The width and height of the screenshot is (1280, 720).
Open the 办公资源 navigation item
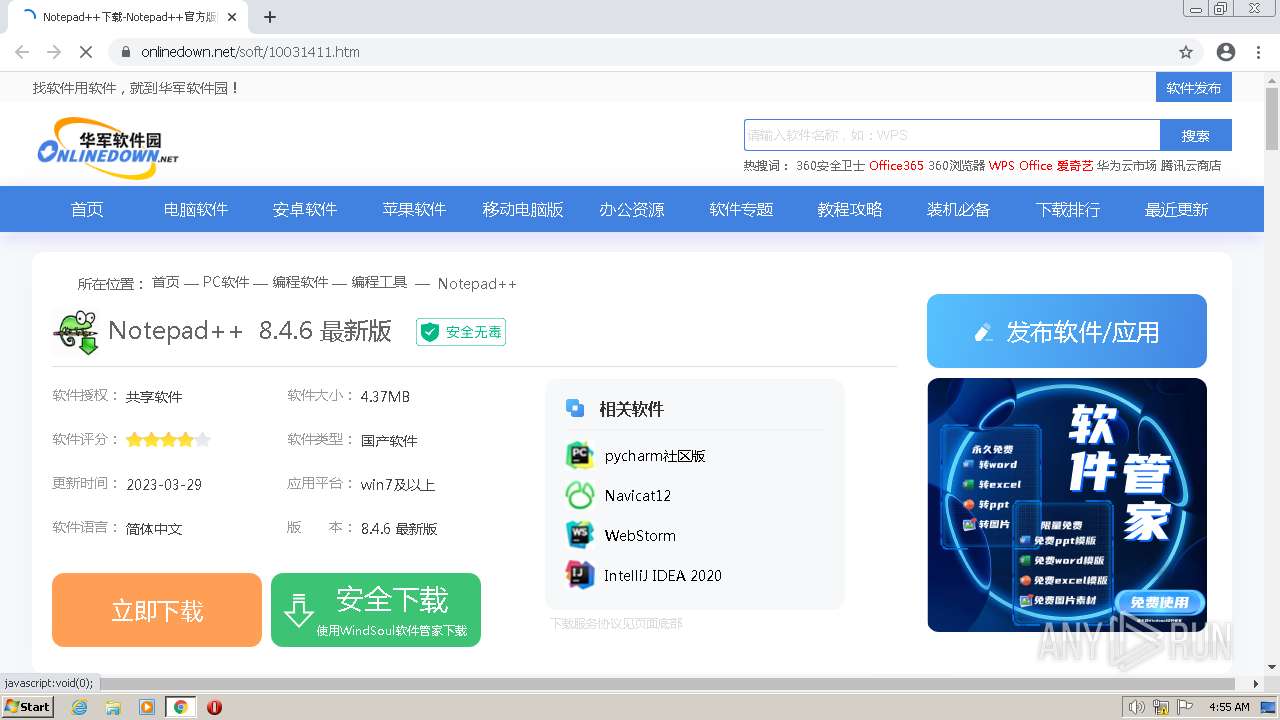click(632, 209)
